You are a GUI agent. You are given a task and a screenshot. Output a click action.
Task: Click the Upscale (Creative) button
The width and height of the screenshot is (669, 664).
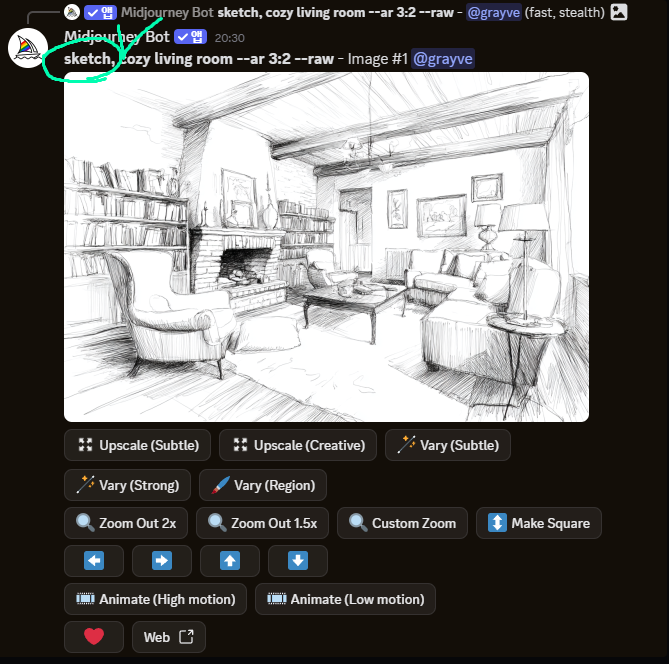click(x=298, y=445)
